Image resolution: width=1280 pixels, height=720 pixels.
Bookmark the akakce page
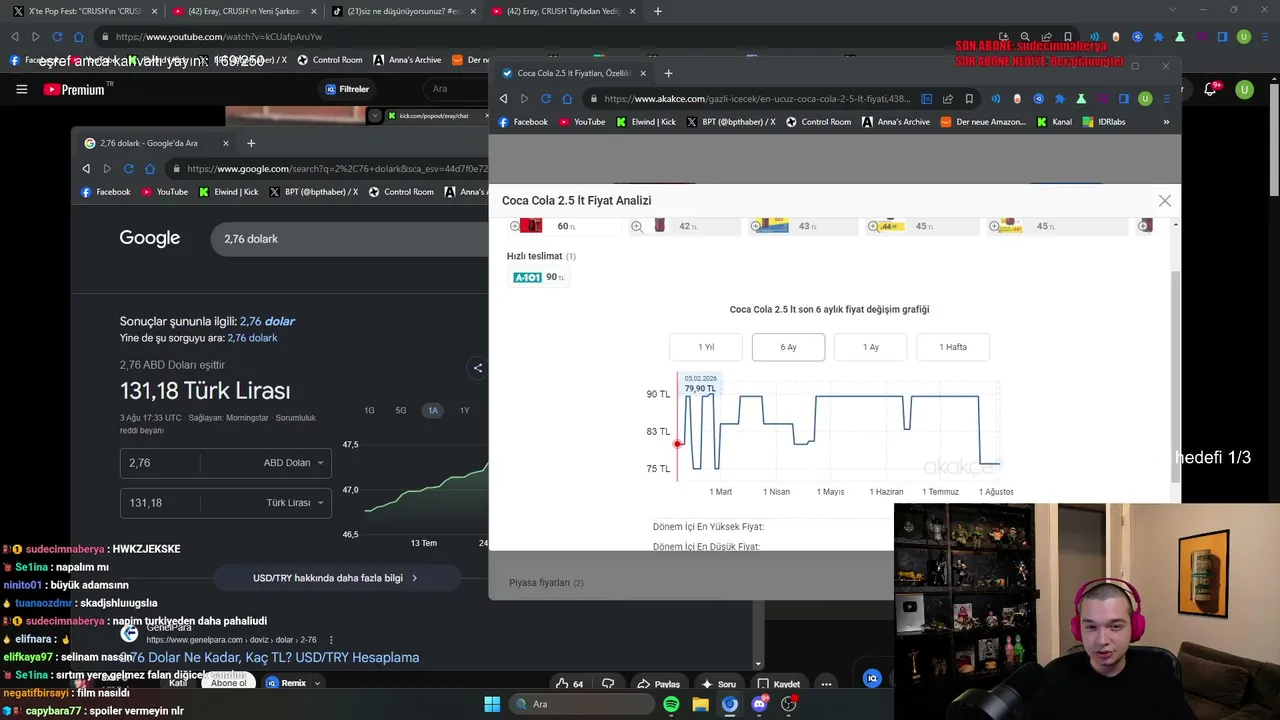pos(969,99)
